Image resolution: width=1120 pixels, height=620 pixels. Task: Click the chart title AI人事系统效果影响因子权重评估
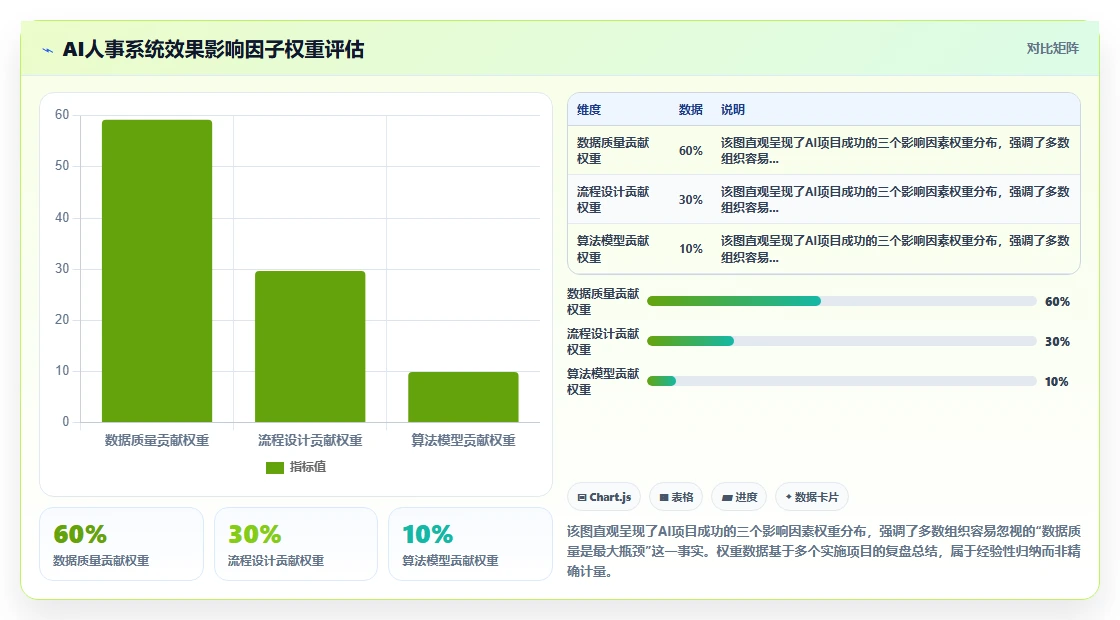click(214, 49)
